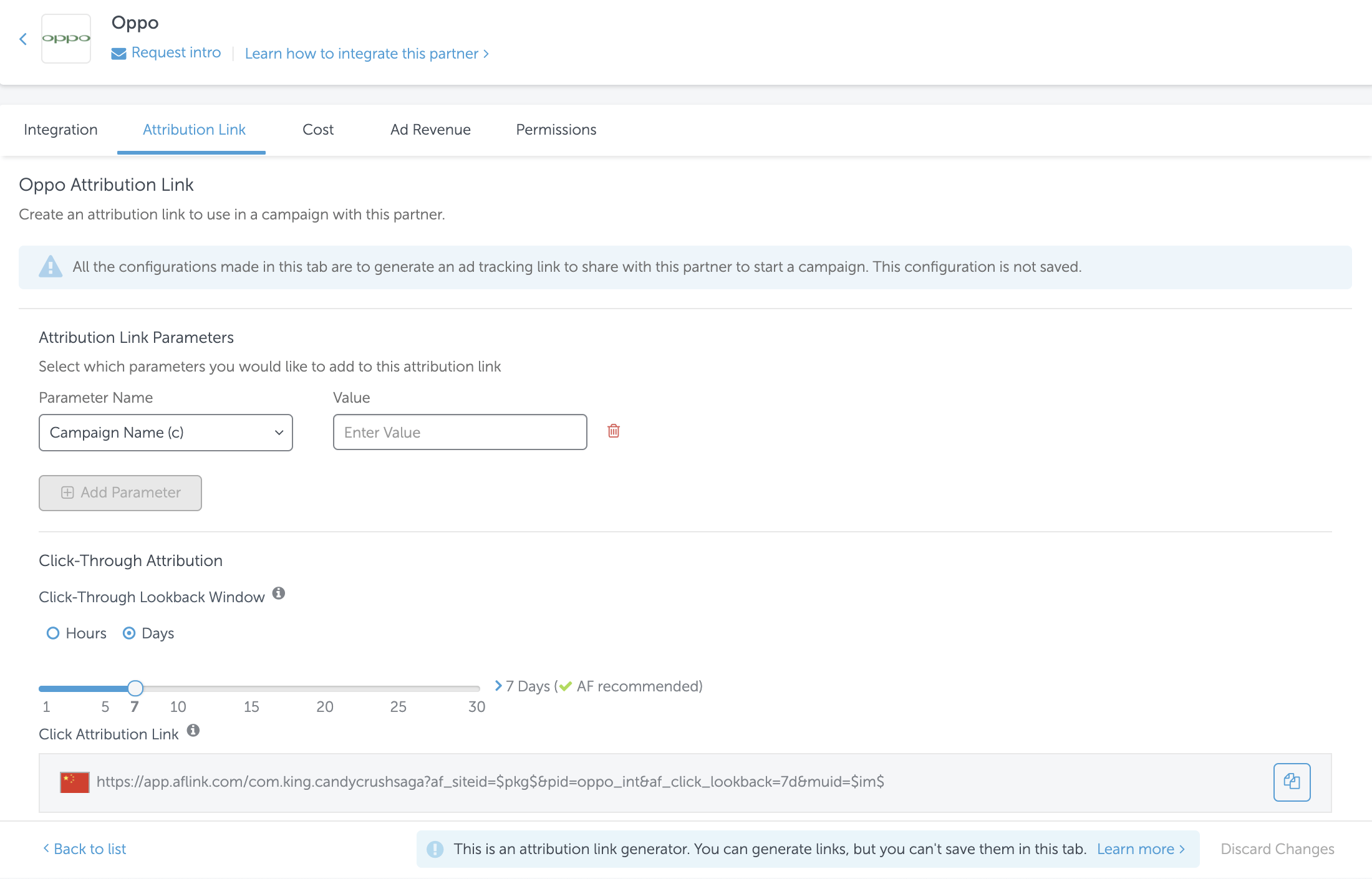The height and width of the screenshot is (879, 1372).
Task: Click the Add Parameter button
Action: [120, 492]
